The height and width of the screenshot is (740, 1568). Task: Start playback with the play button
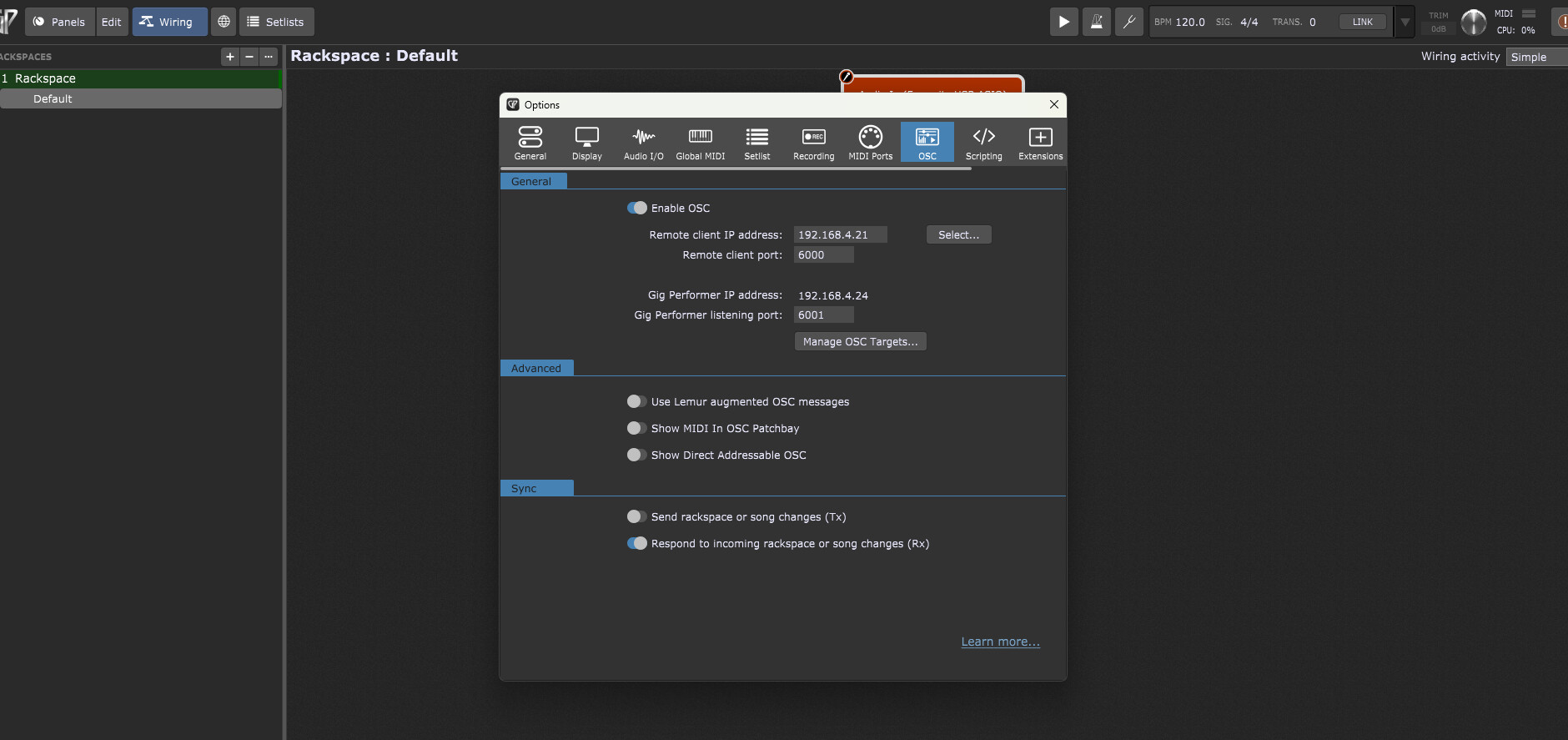1063,22
